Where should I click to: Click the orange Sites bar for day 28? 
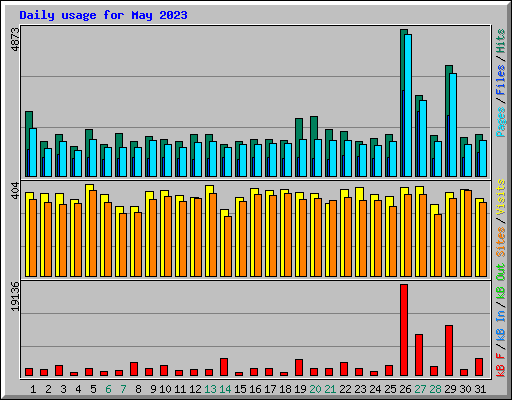pyautogui.click(x=438, y=245)
